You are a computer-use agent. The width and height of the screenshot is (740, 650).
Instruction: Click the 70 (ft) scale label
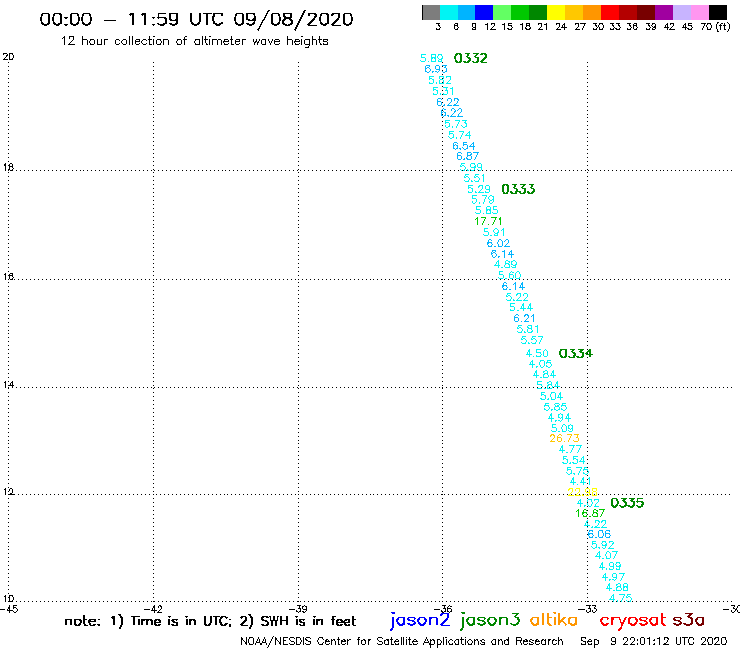pyautogui.click(x=715, y=27)
